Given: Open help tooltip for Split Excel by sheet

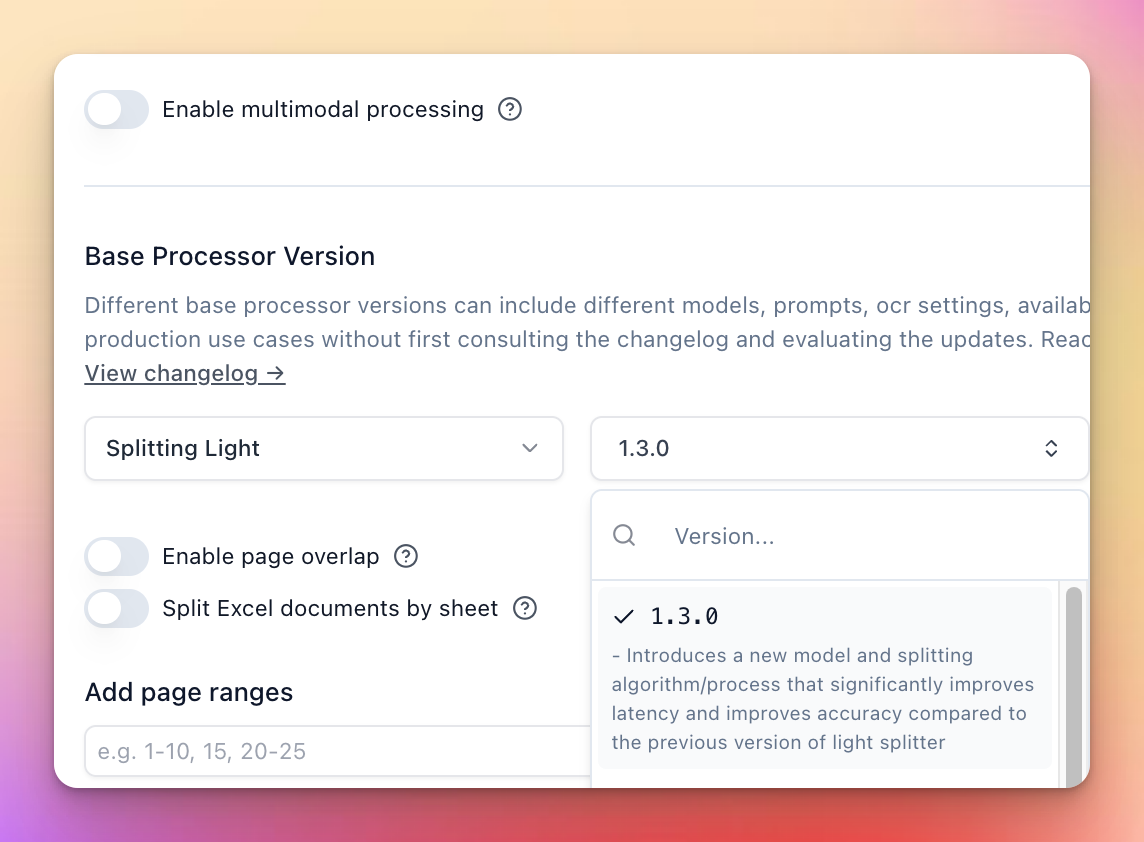Looking at the screenshot, I should (x=525, y=609).
